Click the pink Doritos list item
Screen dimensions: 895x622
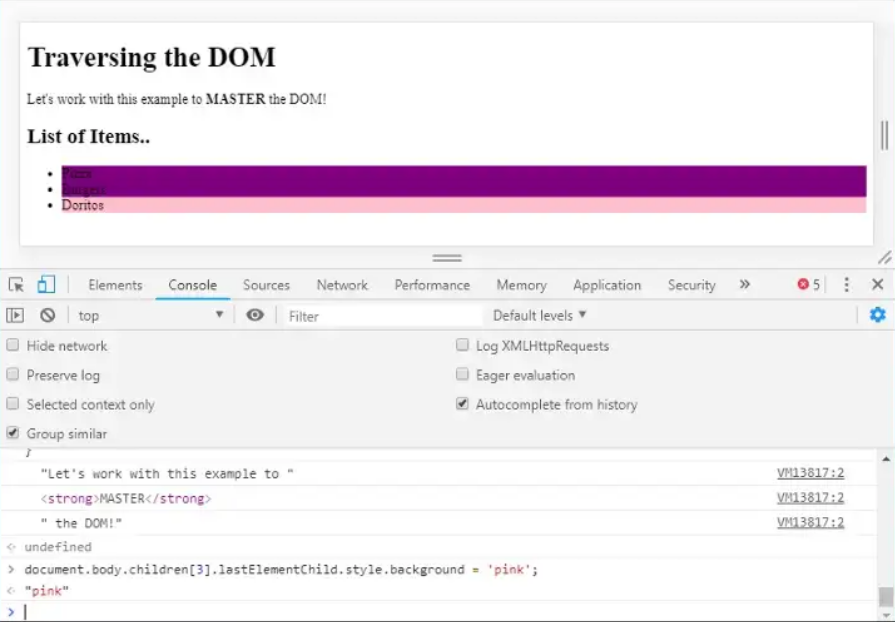[82, 205]
